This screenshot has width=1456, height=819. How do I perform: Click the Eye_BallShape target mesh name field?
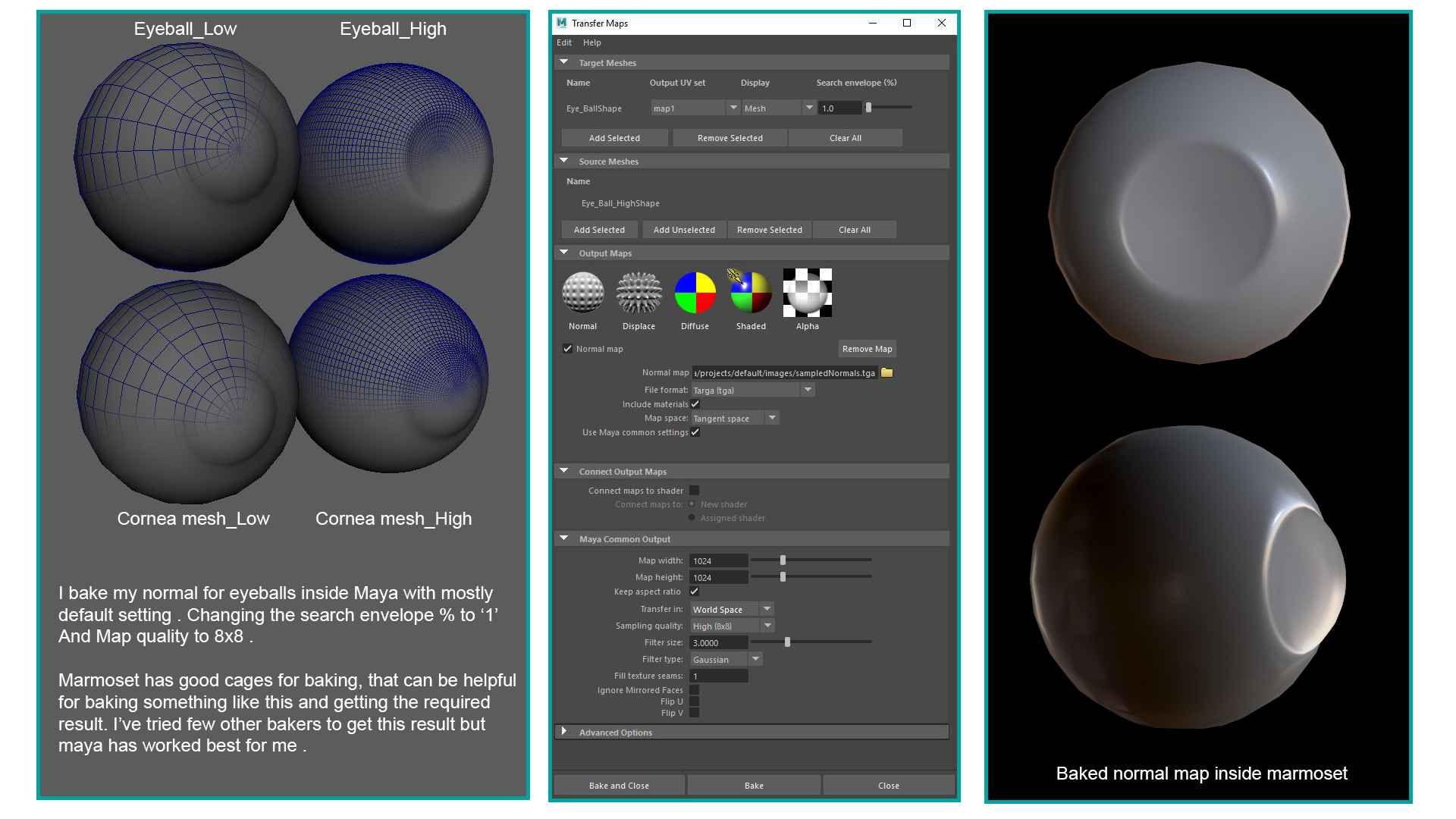click(591, 107)
